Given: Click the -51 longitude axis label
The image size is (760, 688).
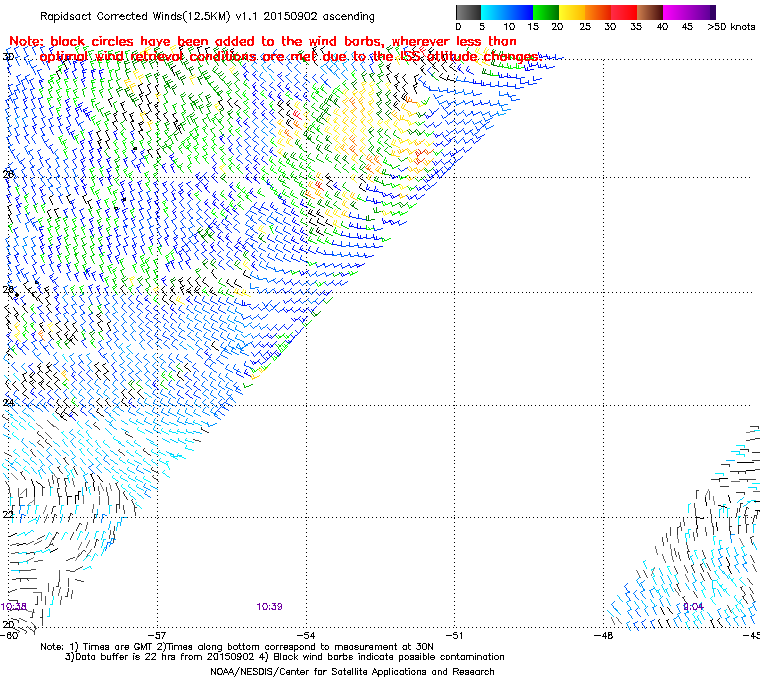Looking at the screenshot, I should tap(455, 635).
